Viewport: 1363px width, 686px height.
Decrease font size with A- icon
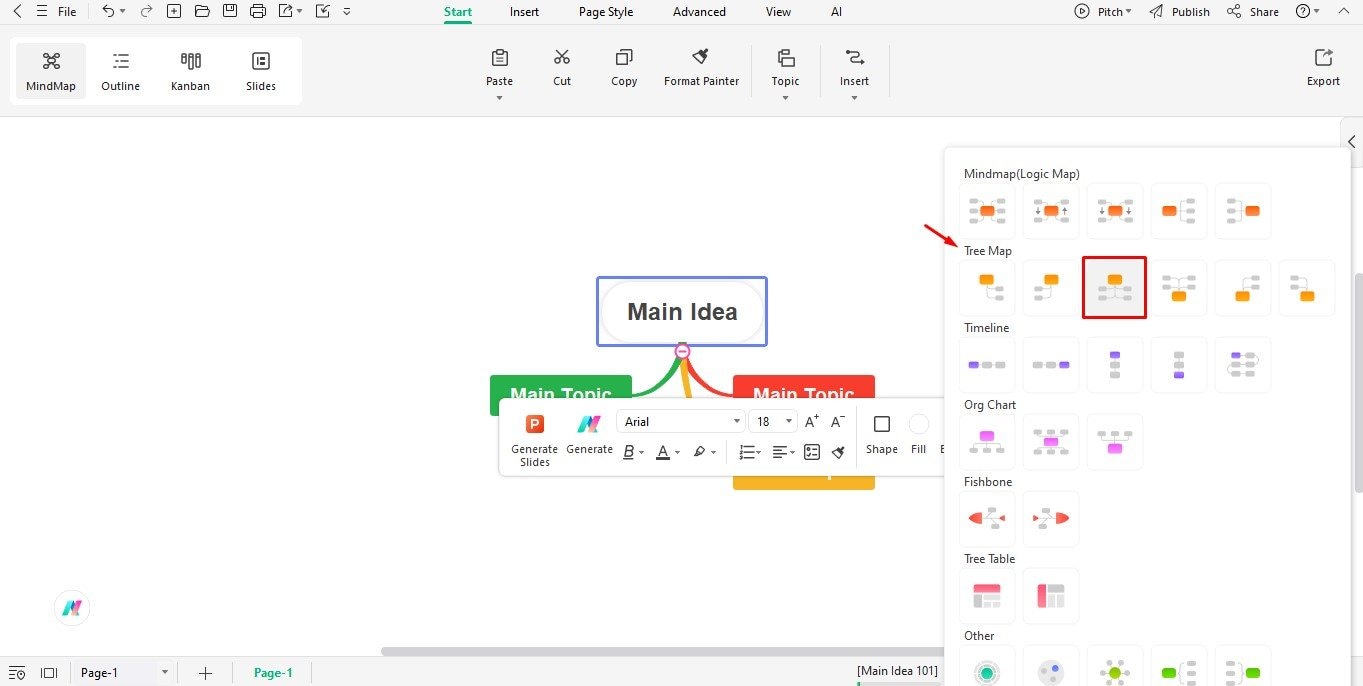pyautogui.click(x=838, y=421)
